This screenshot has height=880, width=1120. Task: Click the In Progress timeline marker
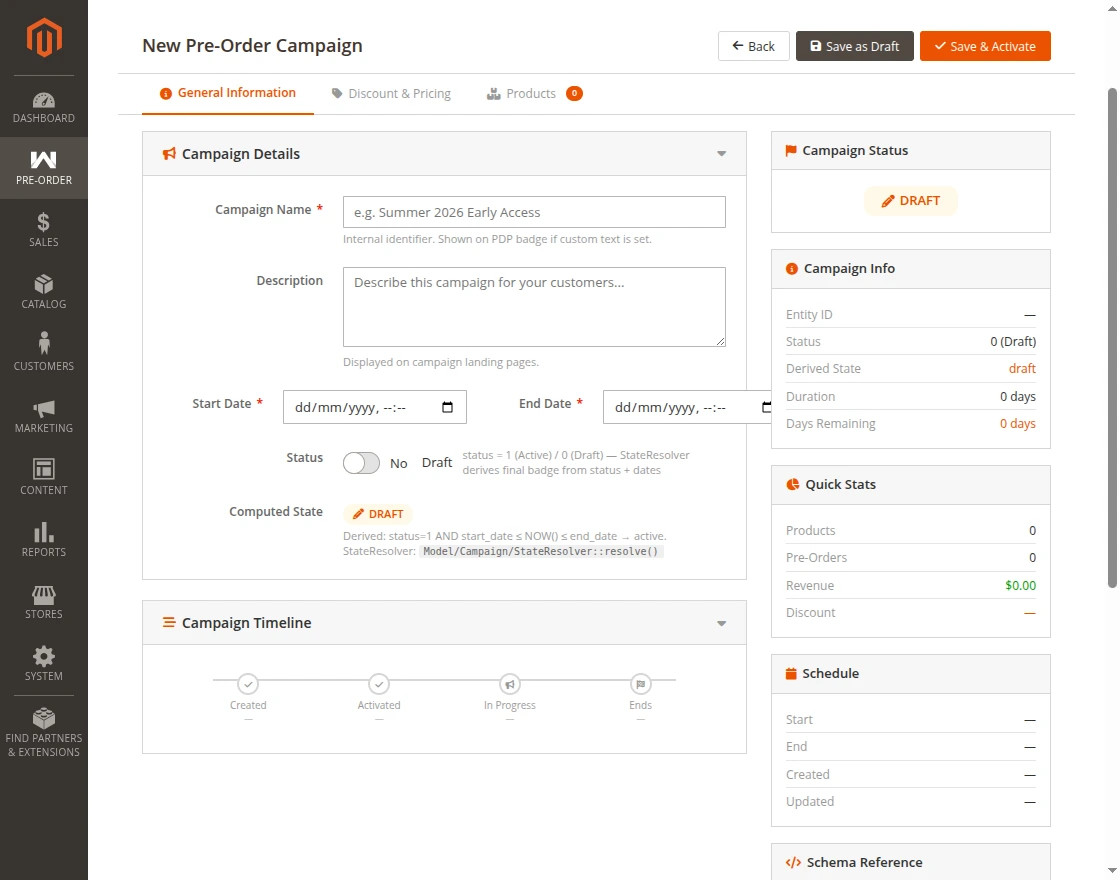[x=509, y=684]
